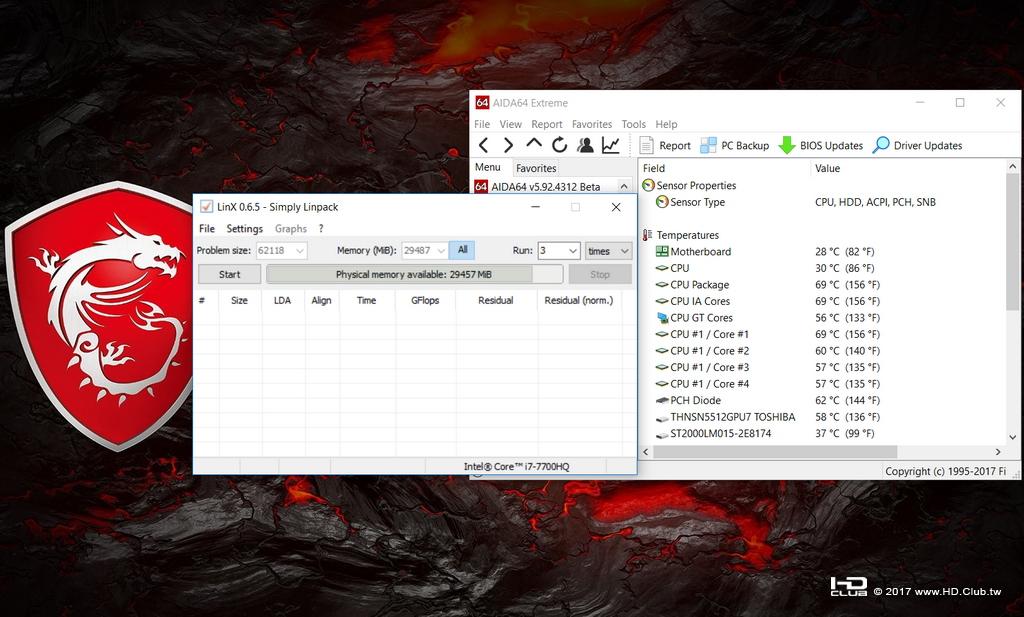Screen dimensions: 1024x617
Task: Click the AIDA64 vertical scrollbar down arrow
Action: [x=1013, y=437]
